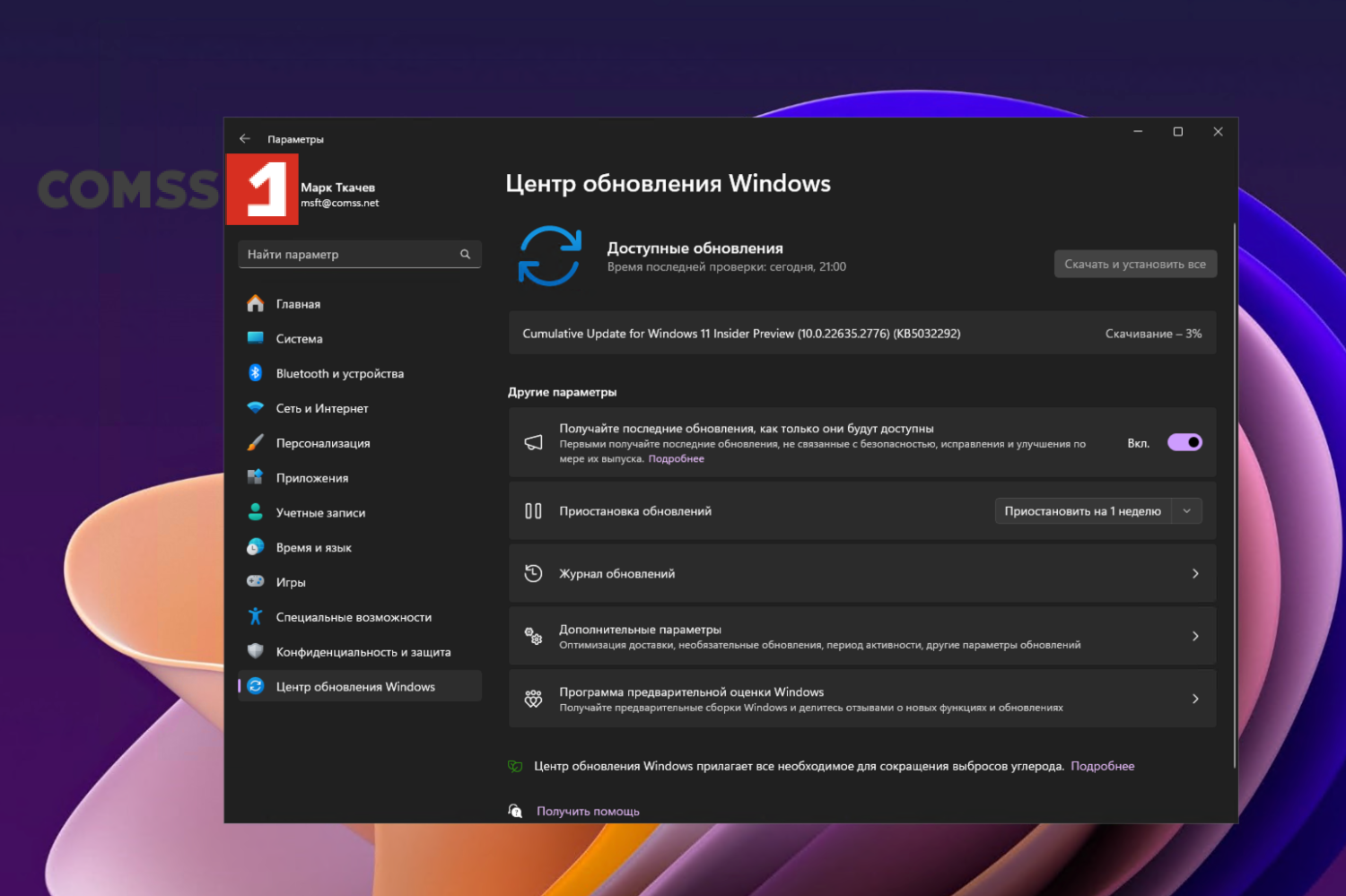Image resolution: width=1346 pixels, height=896 pixels.
Task: Click the Специальные возможности accessibility icon
Action: click(256, 616)
